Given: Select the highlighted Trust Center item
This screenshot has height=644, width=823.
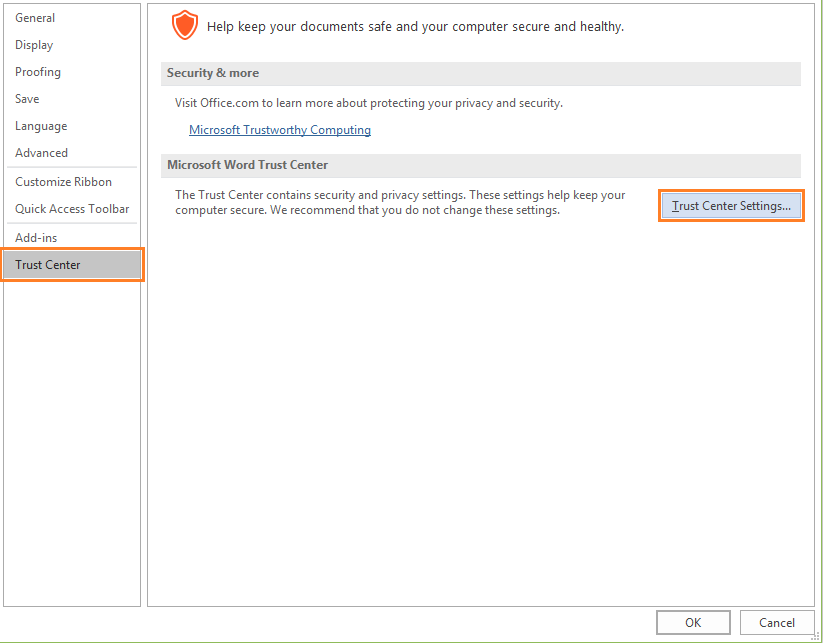Looking at the screenshot, I should (x=72, y=265).
